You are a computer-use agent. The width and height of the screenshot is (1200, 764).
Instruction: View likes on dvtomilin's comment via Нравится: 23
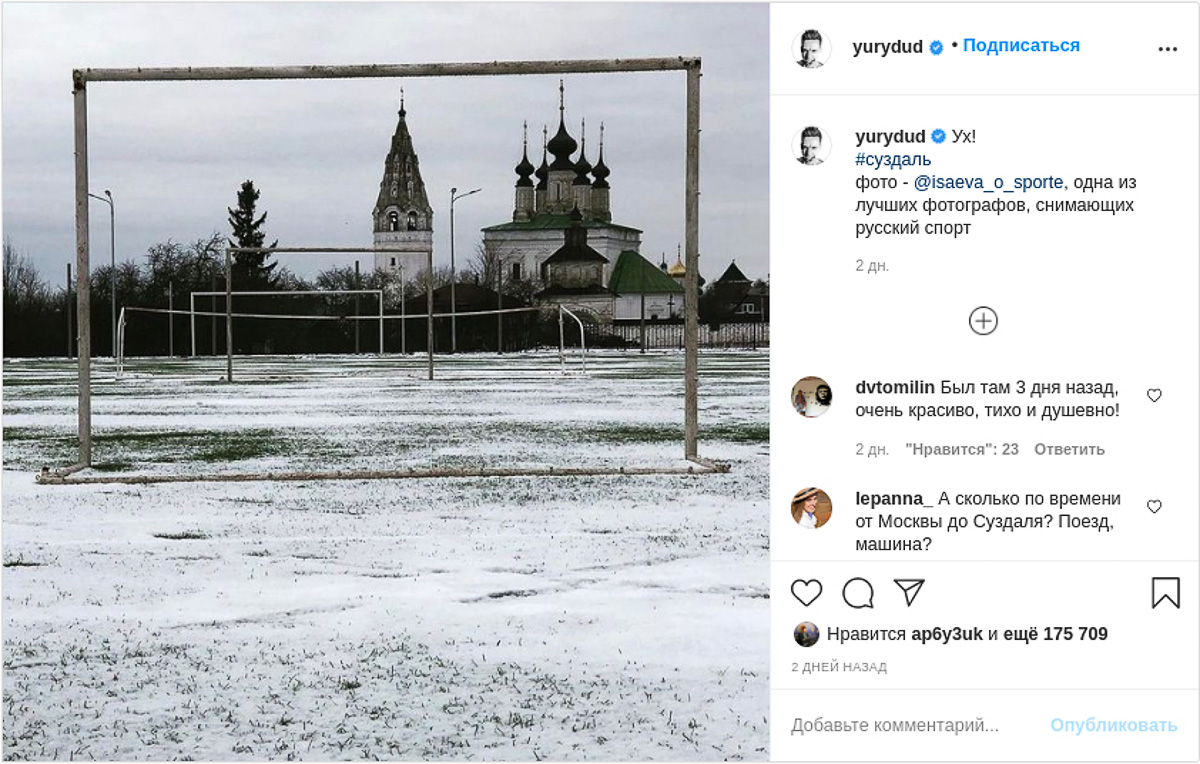(961, 449)
